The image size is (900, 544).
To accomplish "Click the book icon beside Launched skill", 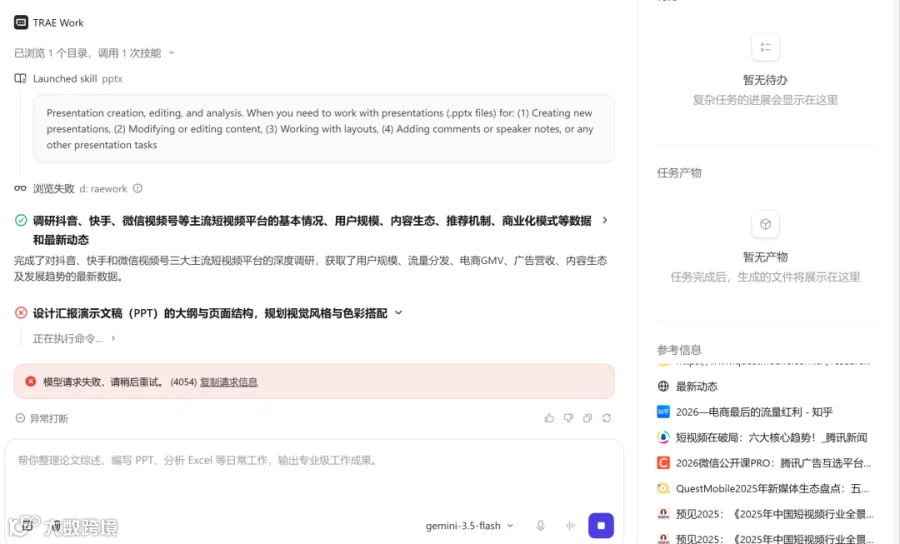I will pyautogui.click(x=21, y=79).
